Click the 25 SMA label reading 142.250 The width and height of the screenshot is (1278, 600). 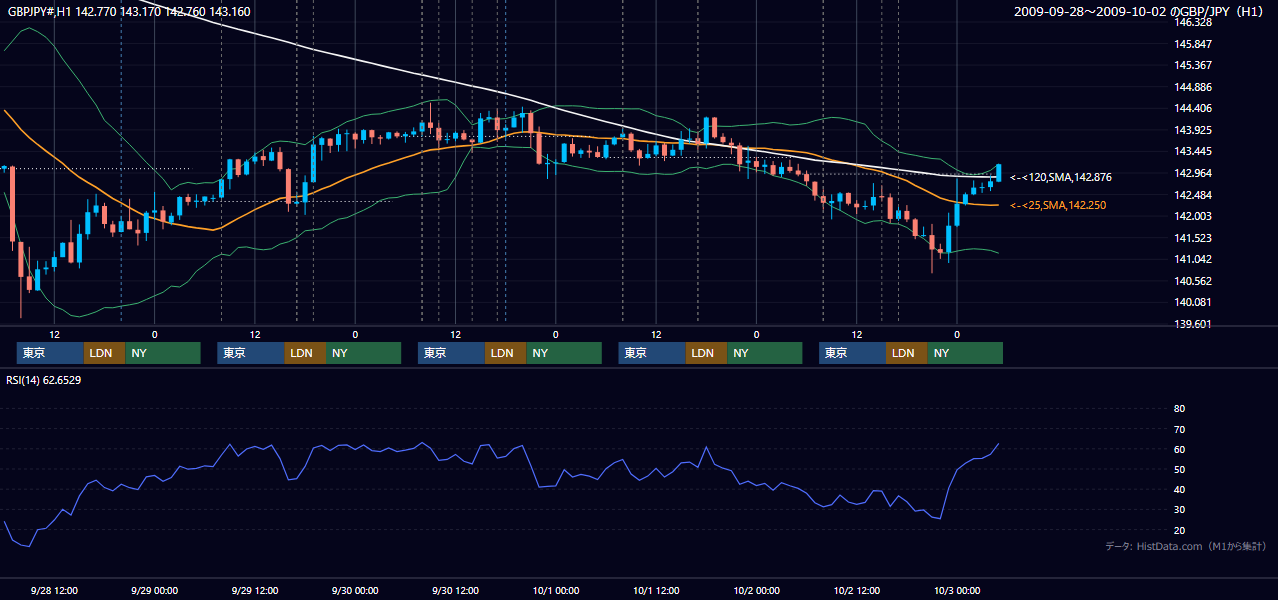pyautogui.click(x=1058, y=205)
